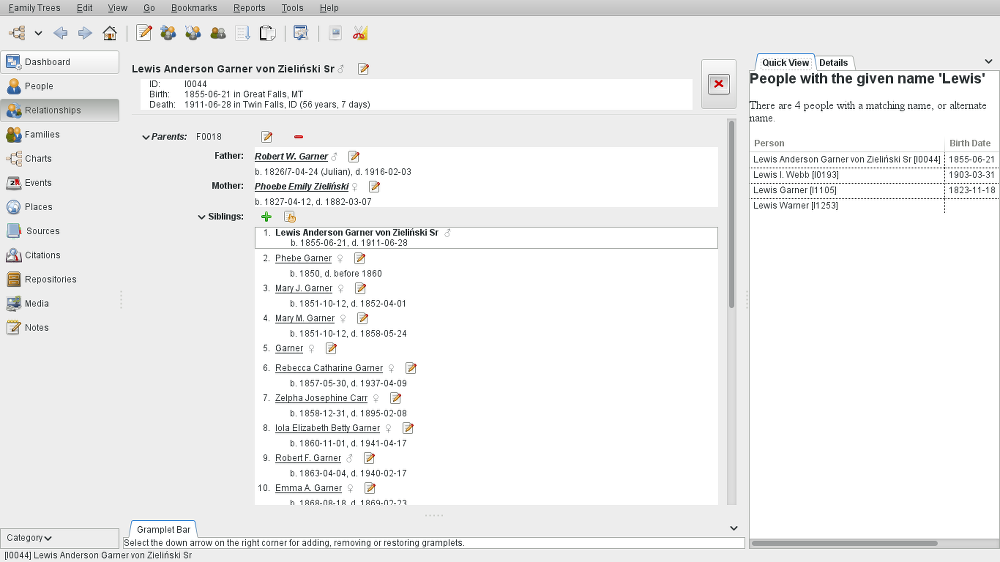Image resolution: width=1000 pixels, height=562 pixels.
Task: Edit Lewis Anderson Garner's person record
Action: click(x=364, y=69)
